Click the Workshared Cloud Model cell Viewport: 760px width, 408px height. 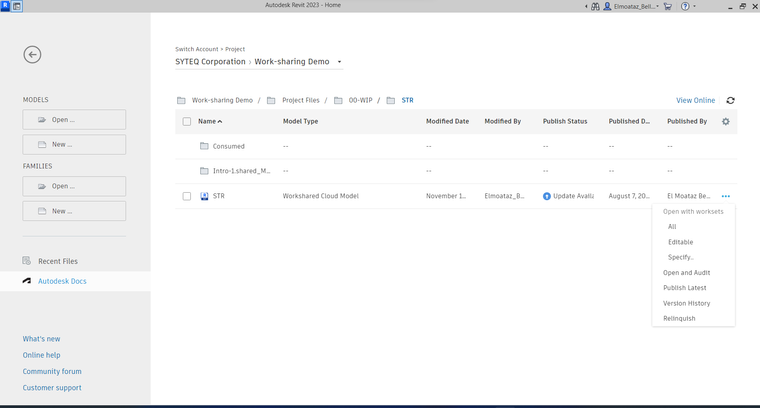[x=320, y=196]
